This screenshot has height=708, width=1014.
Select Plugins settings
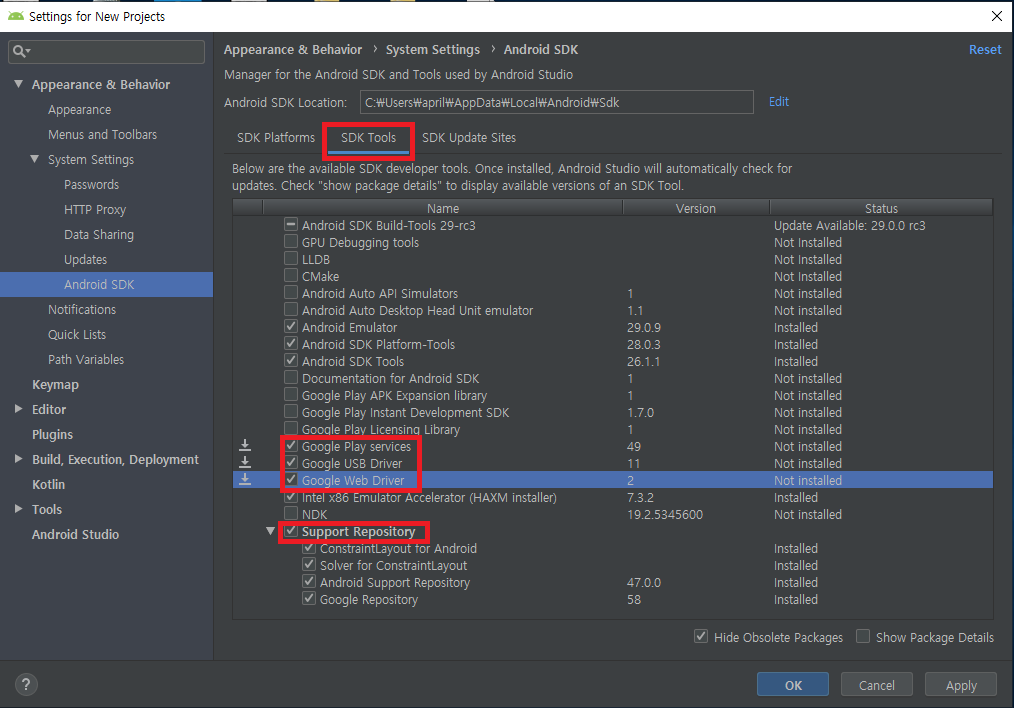[52, 434]
